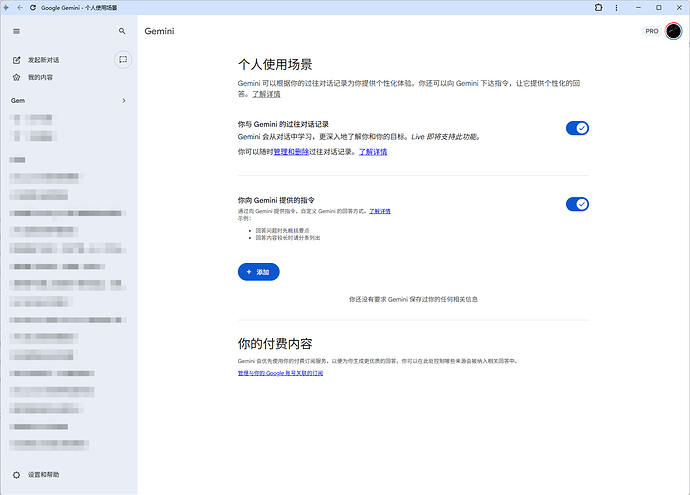Click the 你与 Gemini 的过往对话记录 title
The image size is (690, 495).
coord(283,124)
